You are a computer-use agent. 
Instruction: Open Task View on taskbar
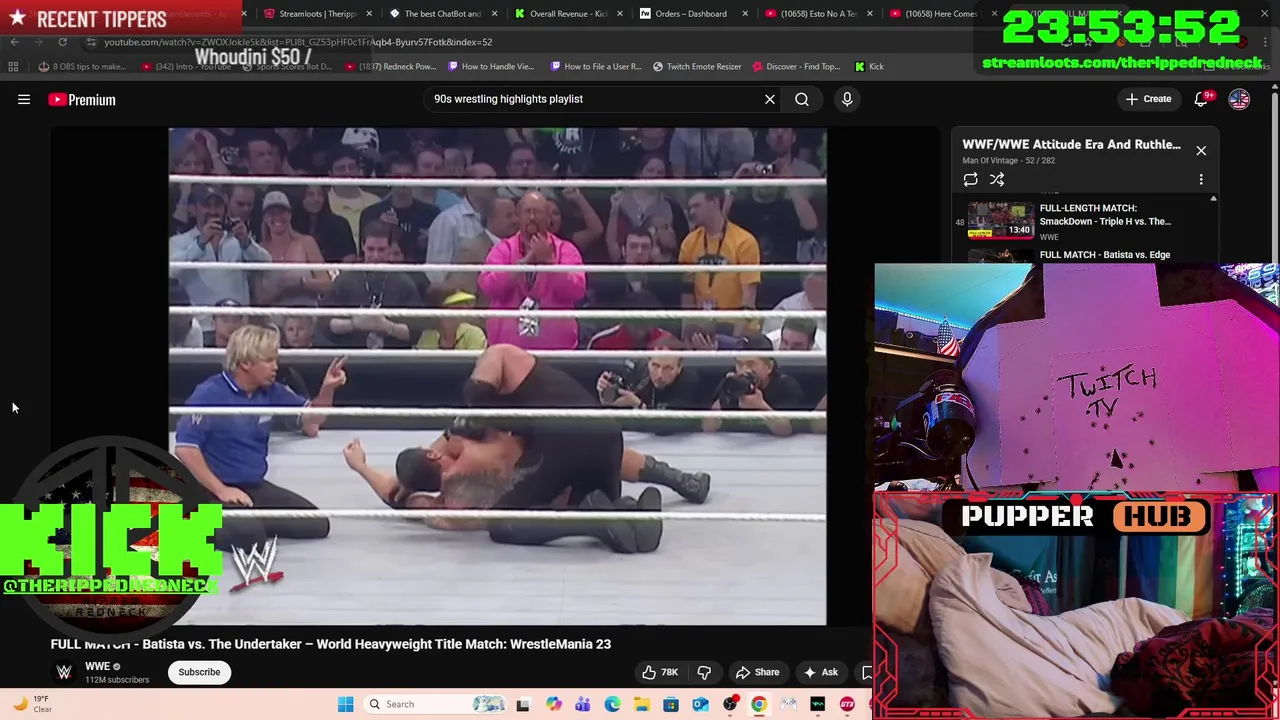pos(522,704)
